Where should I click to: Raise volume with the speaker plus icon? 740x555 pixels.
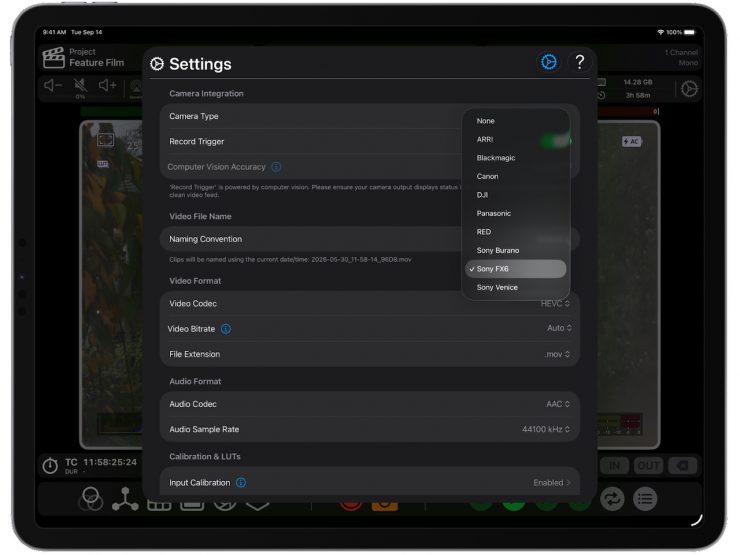tap(108, 85)
